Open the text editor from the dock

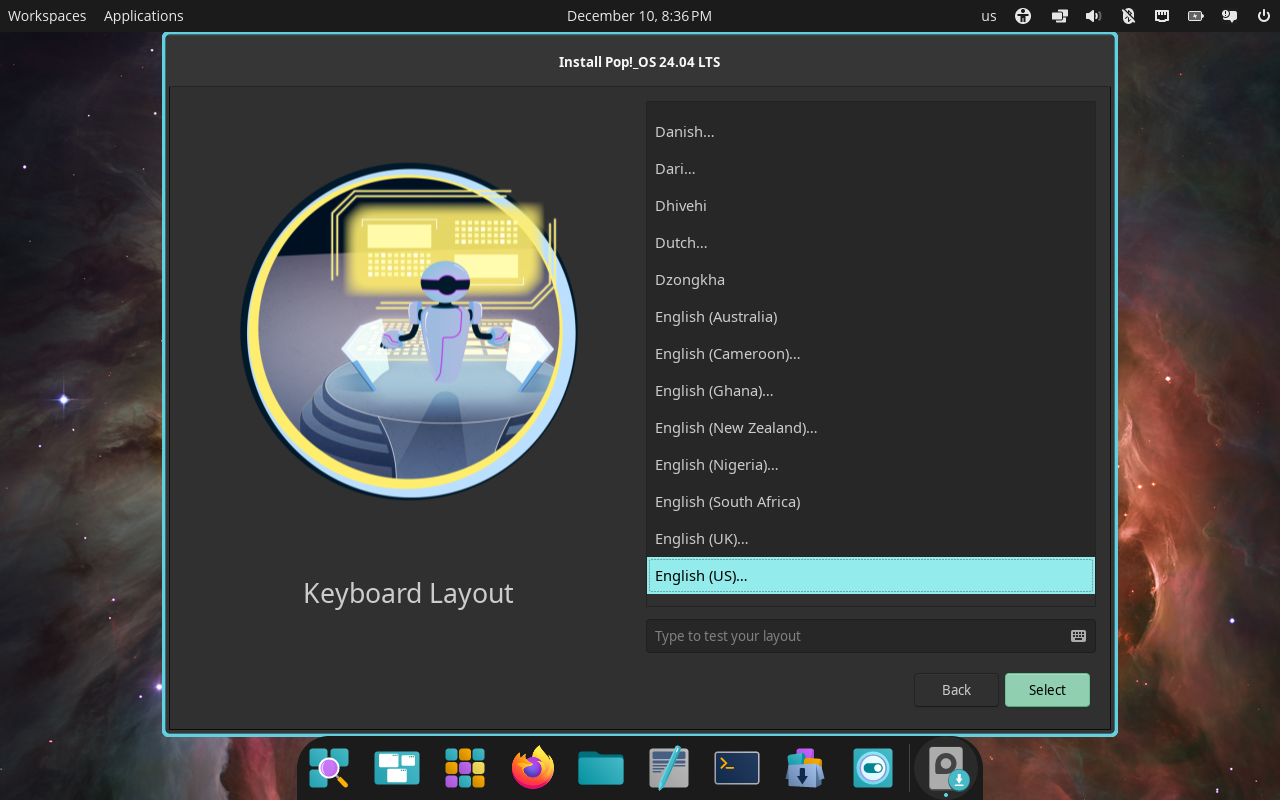668,767
